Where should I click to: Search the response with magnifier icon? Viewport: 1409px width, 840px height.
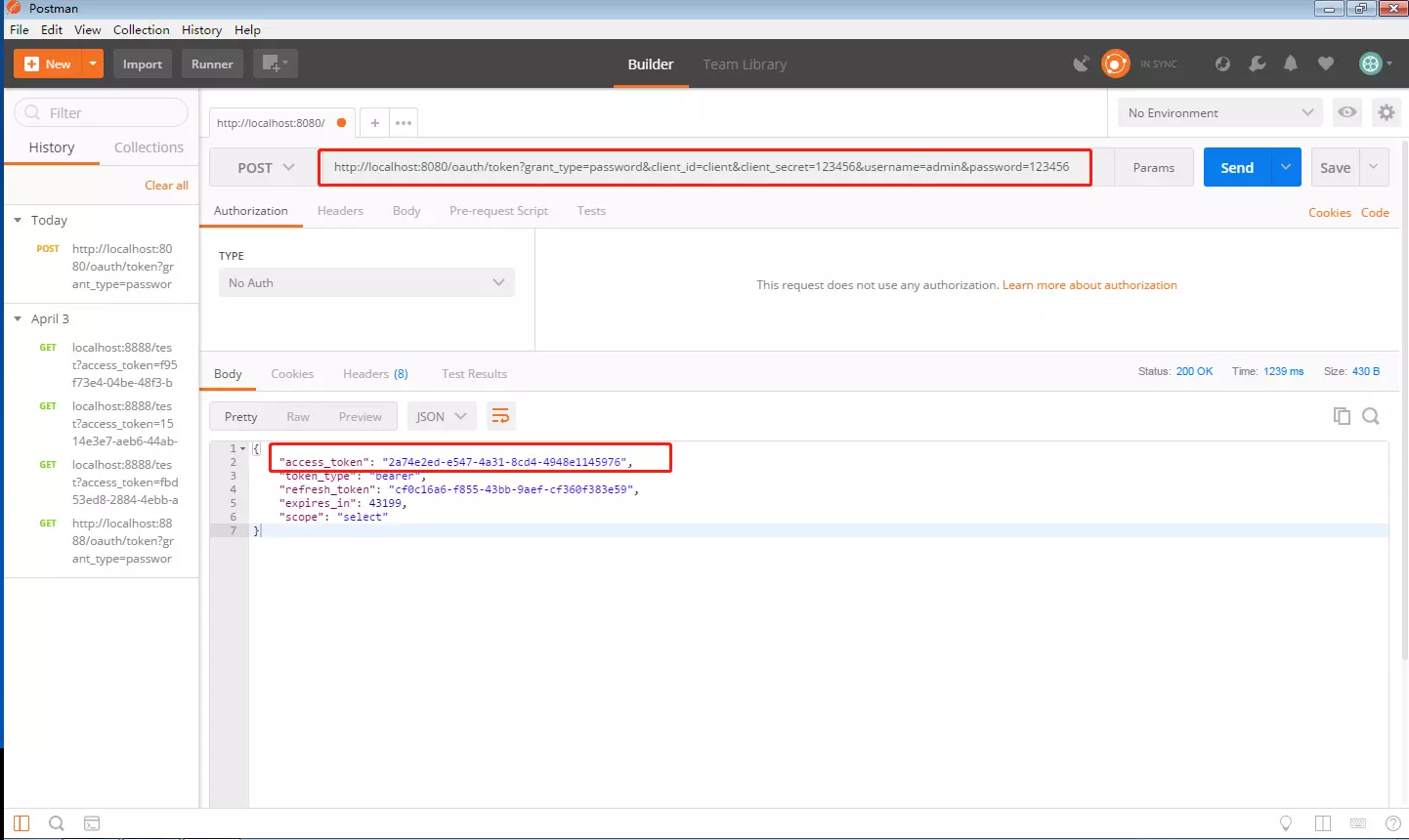pos(1371,416)
